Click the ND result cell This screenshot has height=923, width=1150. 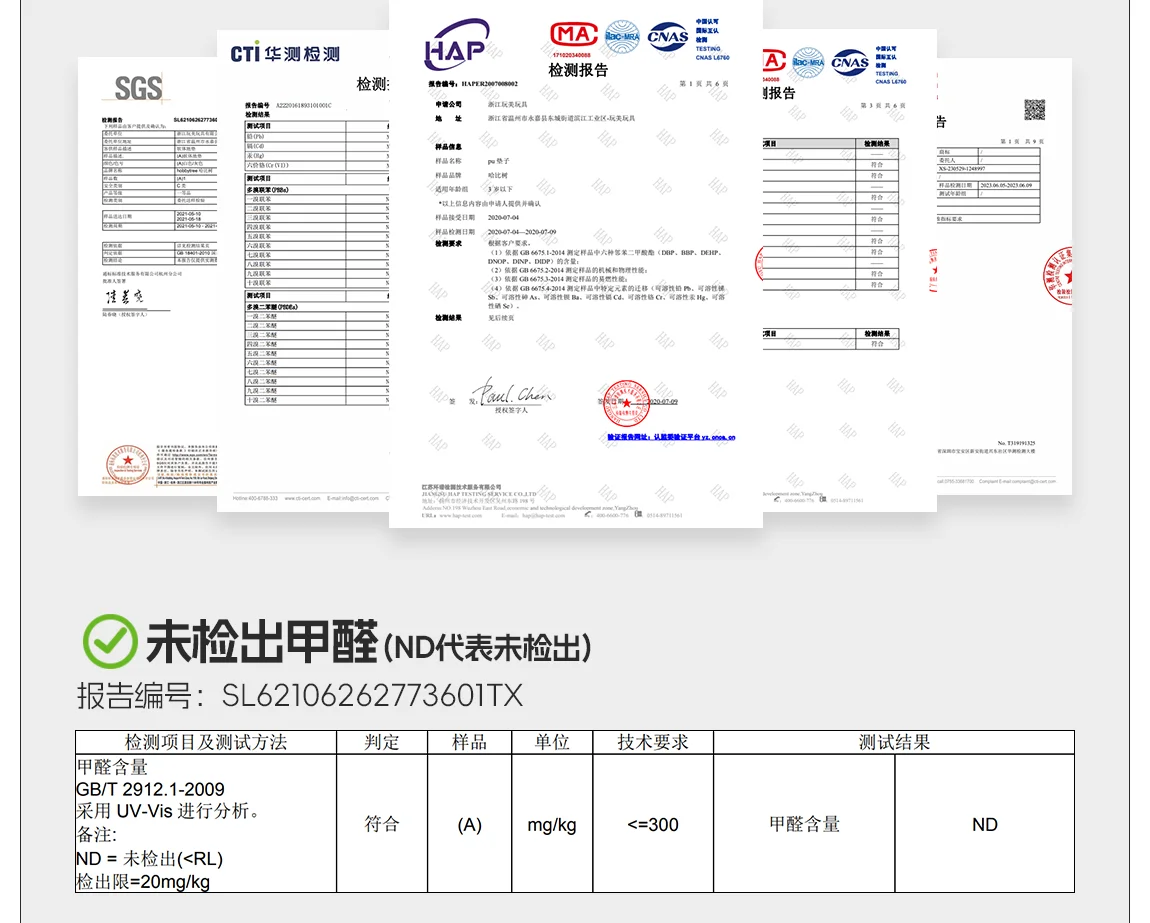(984, 825)
